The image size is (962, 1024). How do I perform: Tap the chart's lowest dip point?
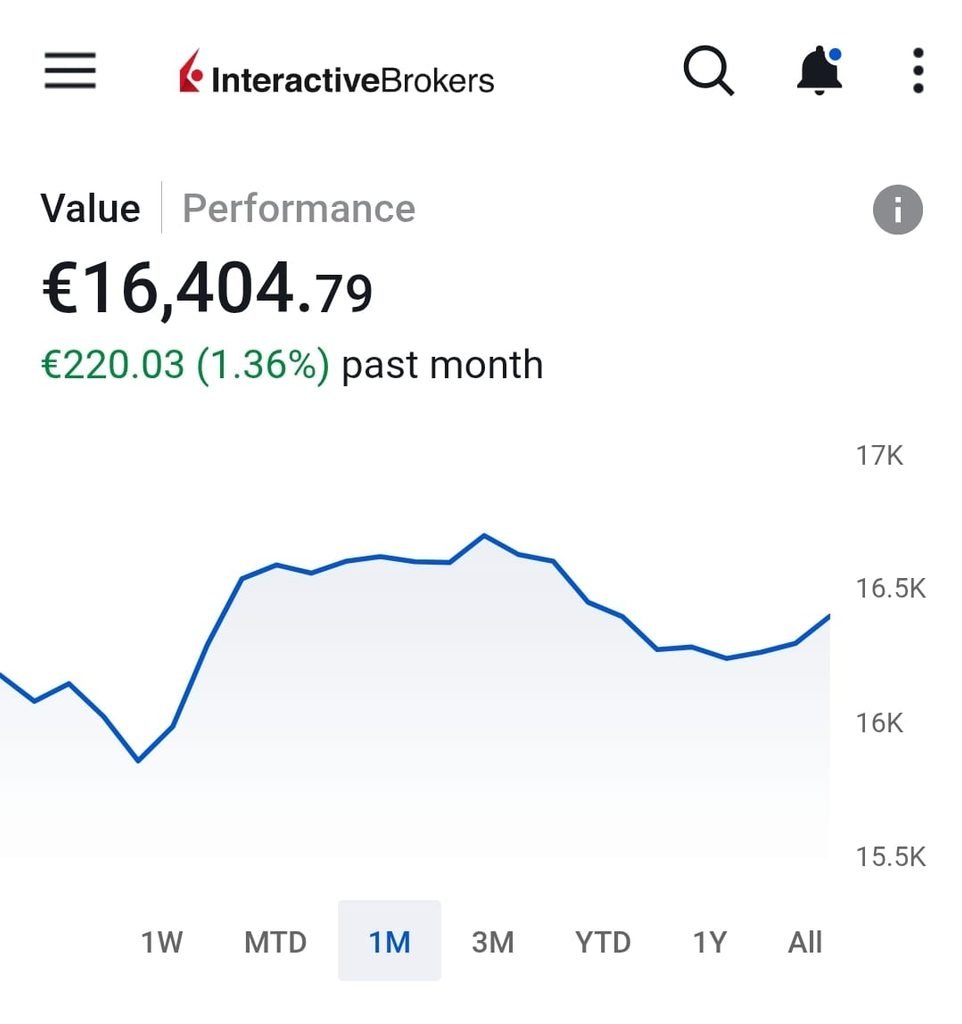click(138, 760)
